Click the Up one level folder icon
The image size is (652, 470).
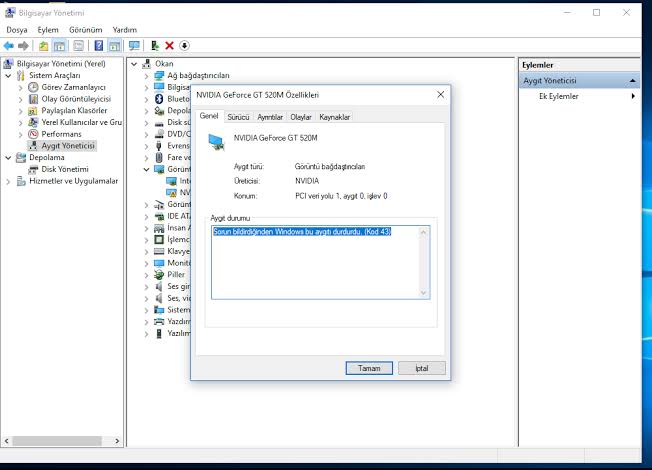coord(43,46)
